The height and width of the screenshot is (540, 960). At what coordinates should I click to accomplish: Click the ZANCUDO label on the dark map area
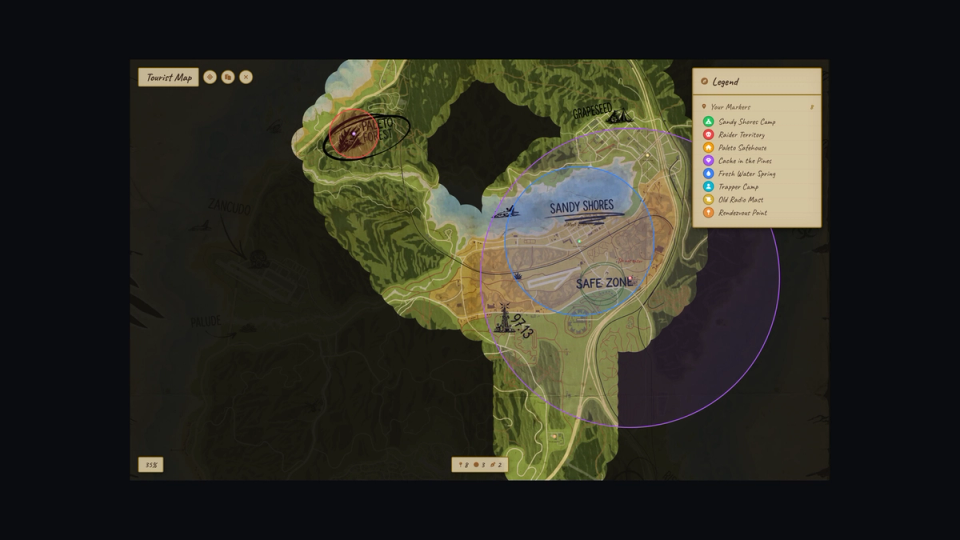229,207
